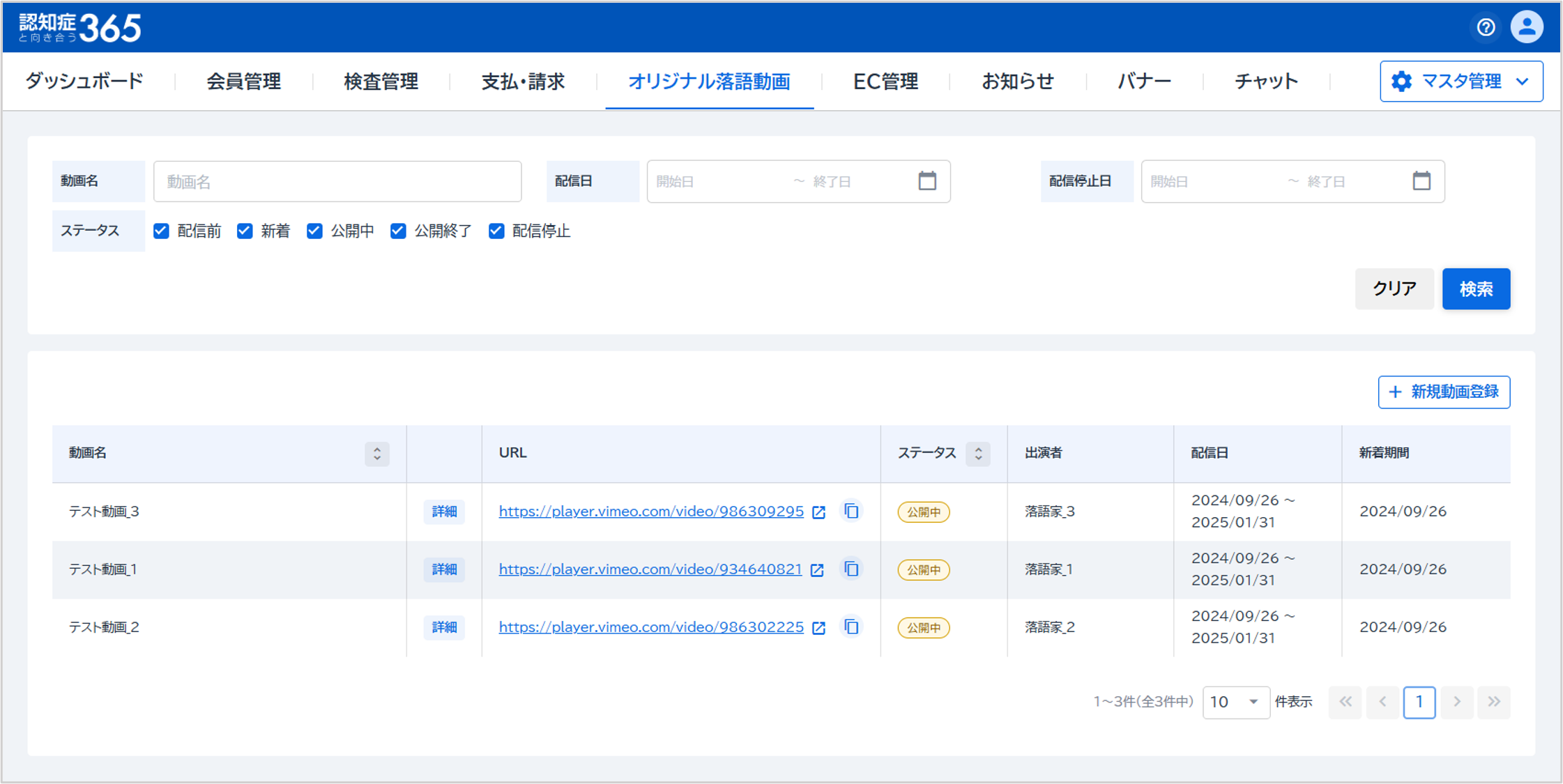This screenshot has width=1563, height=784.
Task: Open テスト動画_1 URL in new window icon
Action: click(x=817, y=570)
